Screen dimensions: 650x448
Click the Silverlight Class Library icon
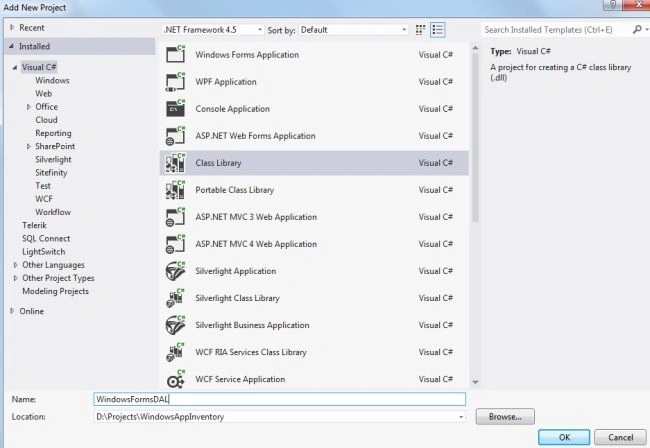(x=175, y=298)
